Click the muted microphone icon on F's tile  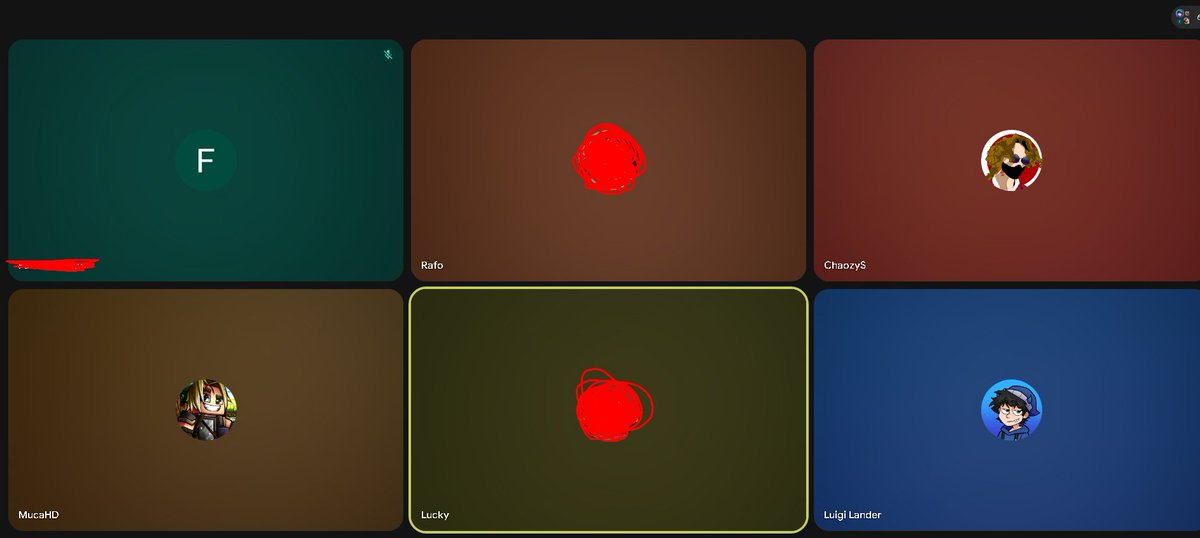coord(388,55)
